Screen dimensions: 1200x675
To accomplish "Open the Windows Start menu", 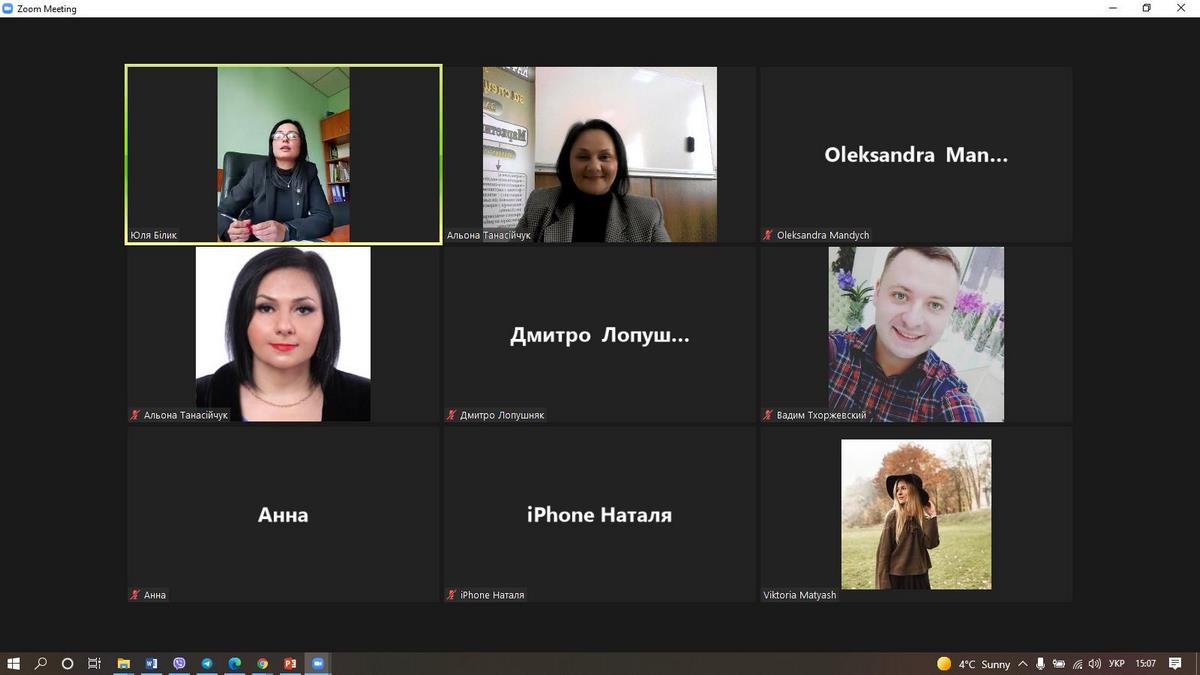I will click(14, 663).
